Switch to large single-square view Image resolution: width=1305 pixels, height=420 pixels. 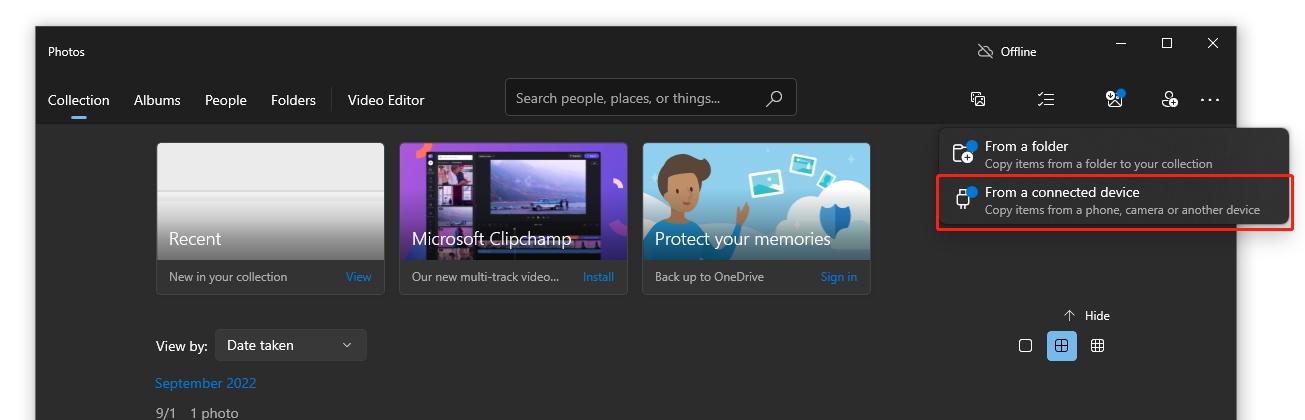1025,346
